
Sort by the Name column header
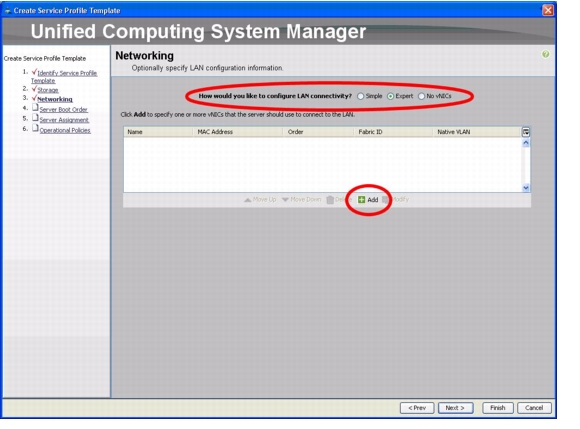tap(158, 132)
